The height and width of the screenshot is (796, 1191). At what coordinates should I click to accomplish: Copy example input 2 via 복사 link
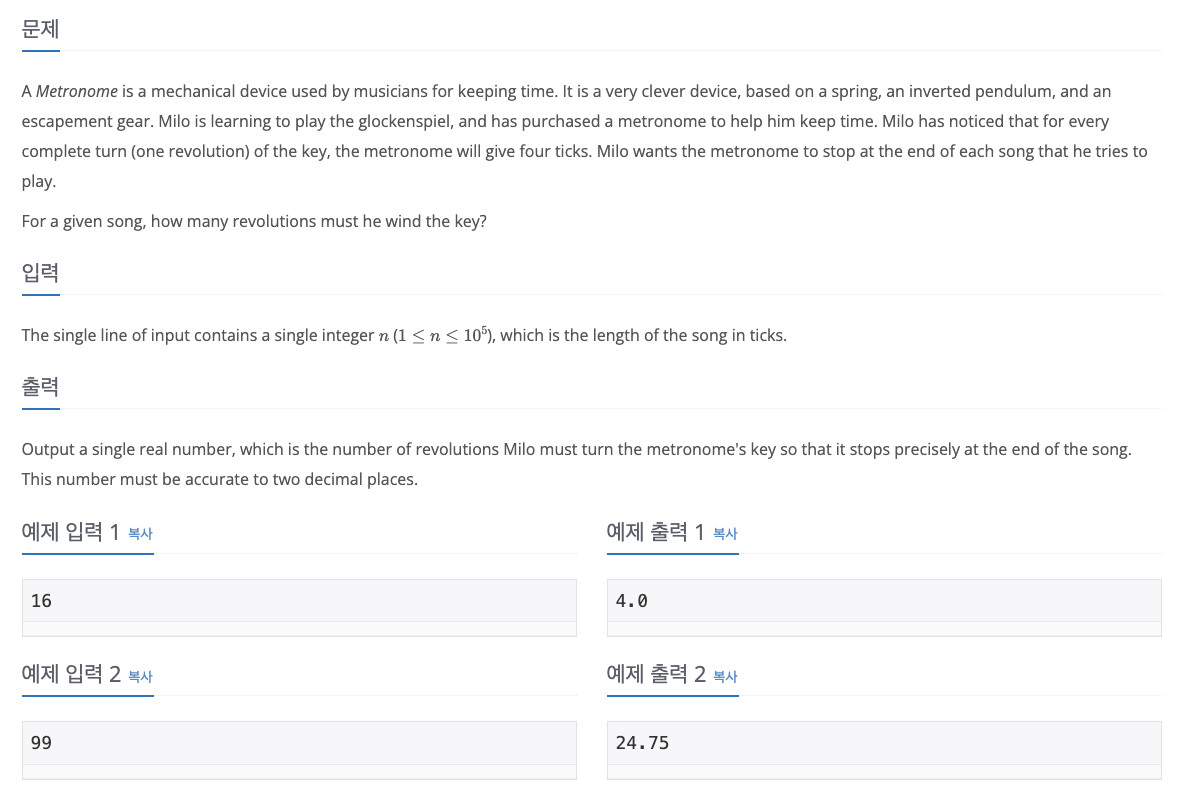click(x=141, y=676)
